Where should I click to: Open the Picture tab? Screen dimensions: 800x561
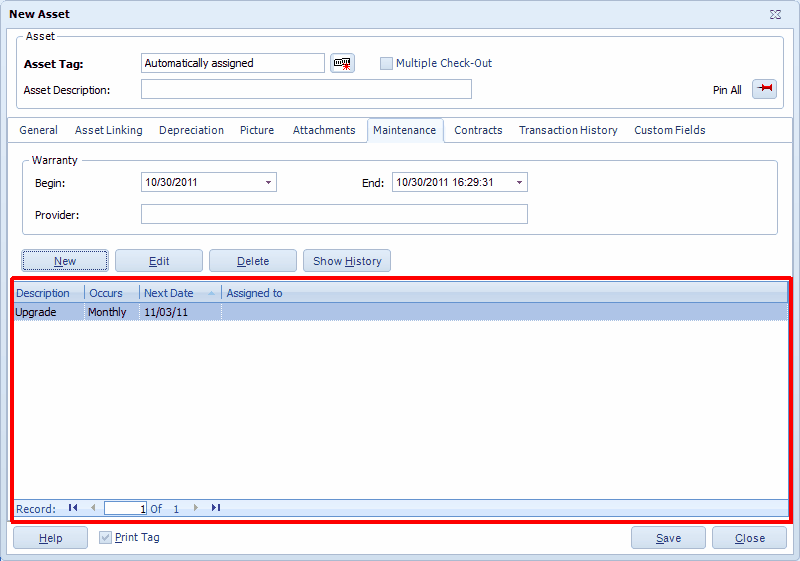tap(257, 130)
